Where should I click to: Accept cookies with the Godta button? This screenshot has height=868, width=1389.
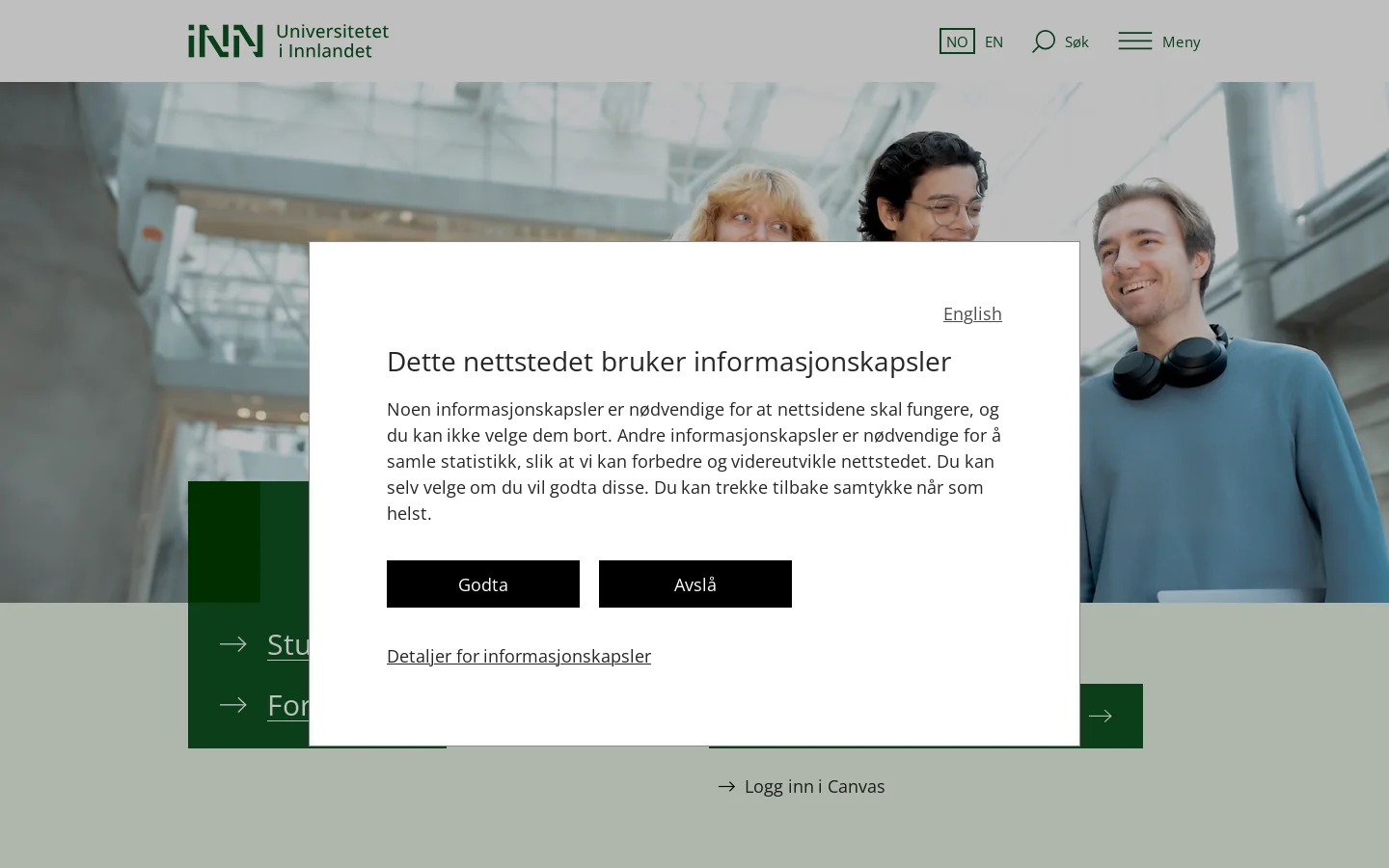483,583
